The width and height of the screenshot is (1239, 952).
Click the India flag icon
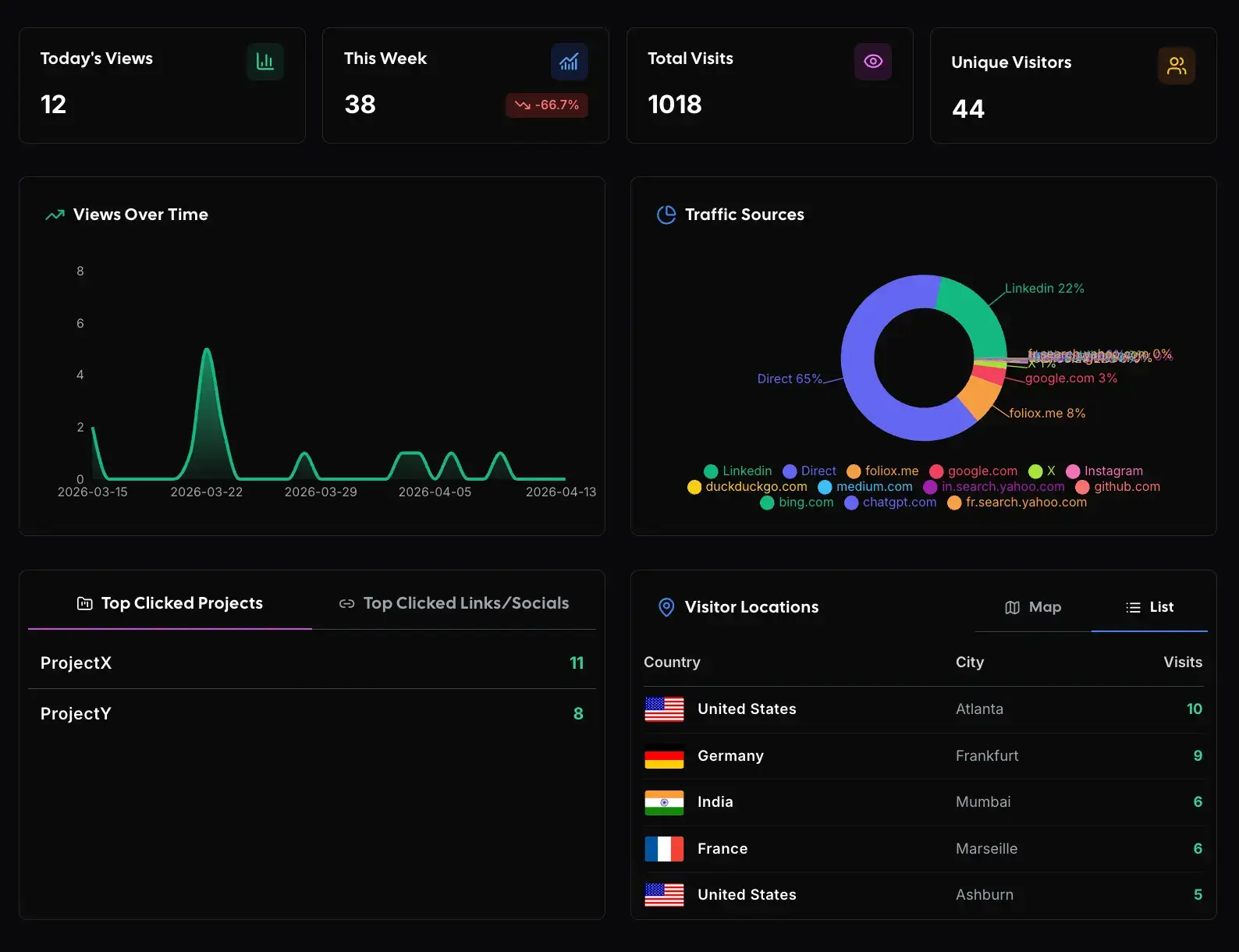tap(664, 802)
